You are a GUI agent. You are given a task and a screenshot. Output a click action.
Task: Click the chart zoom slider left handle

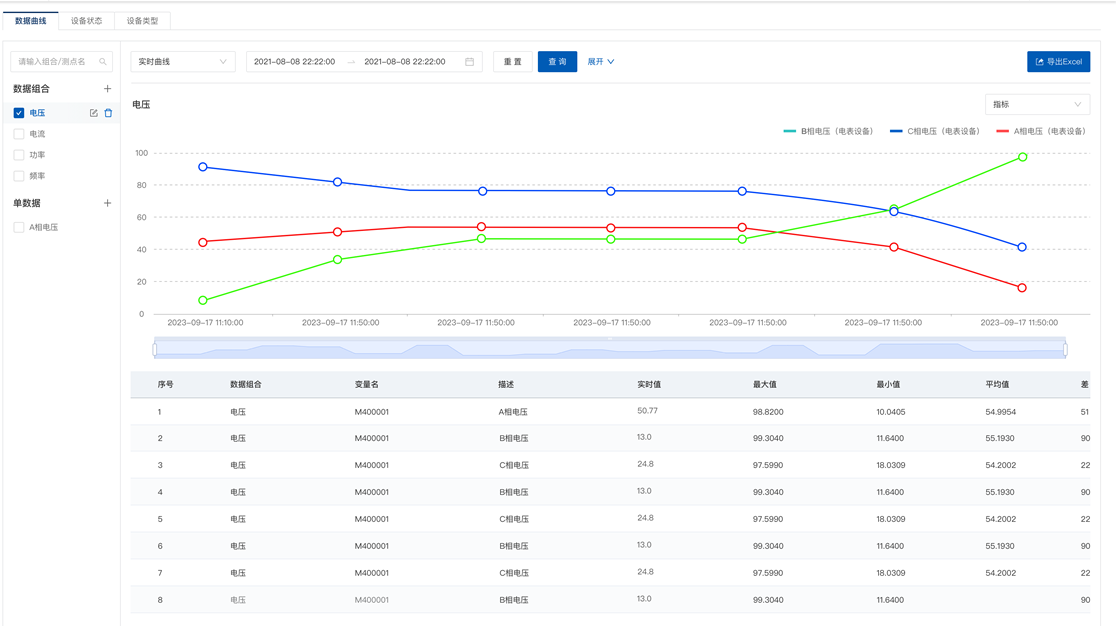155,349
